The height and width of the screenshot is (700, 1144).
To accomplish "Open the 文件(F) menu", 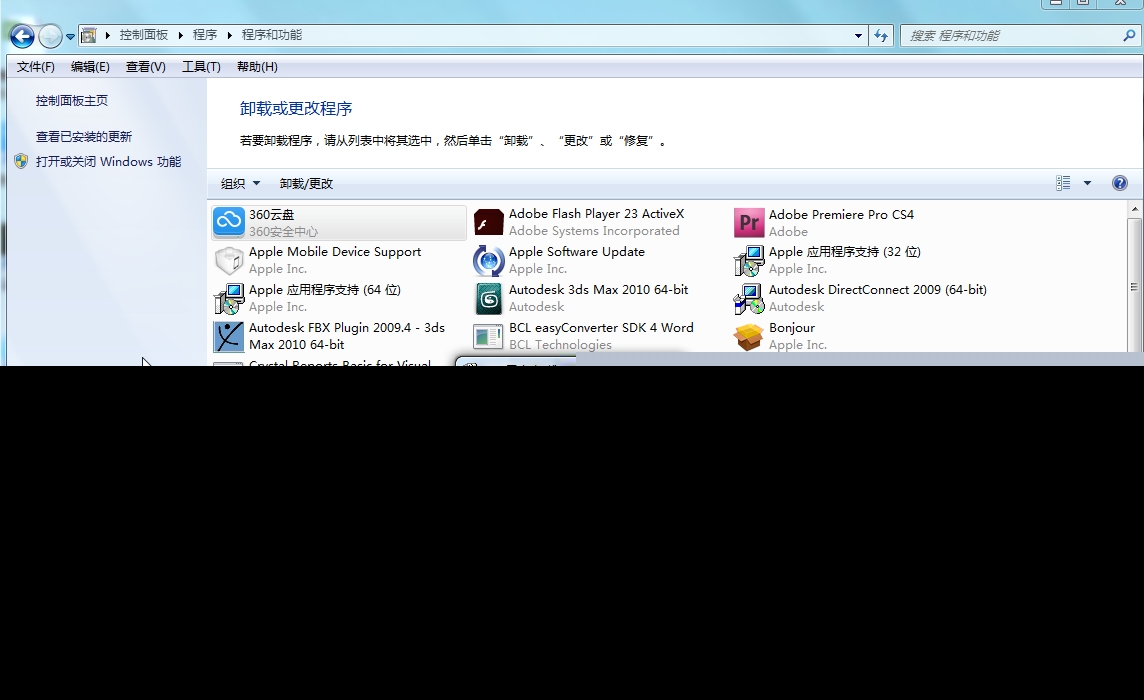I will 36,66.
